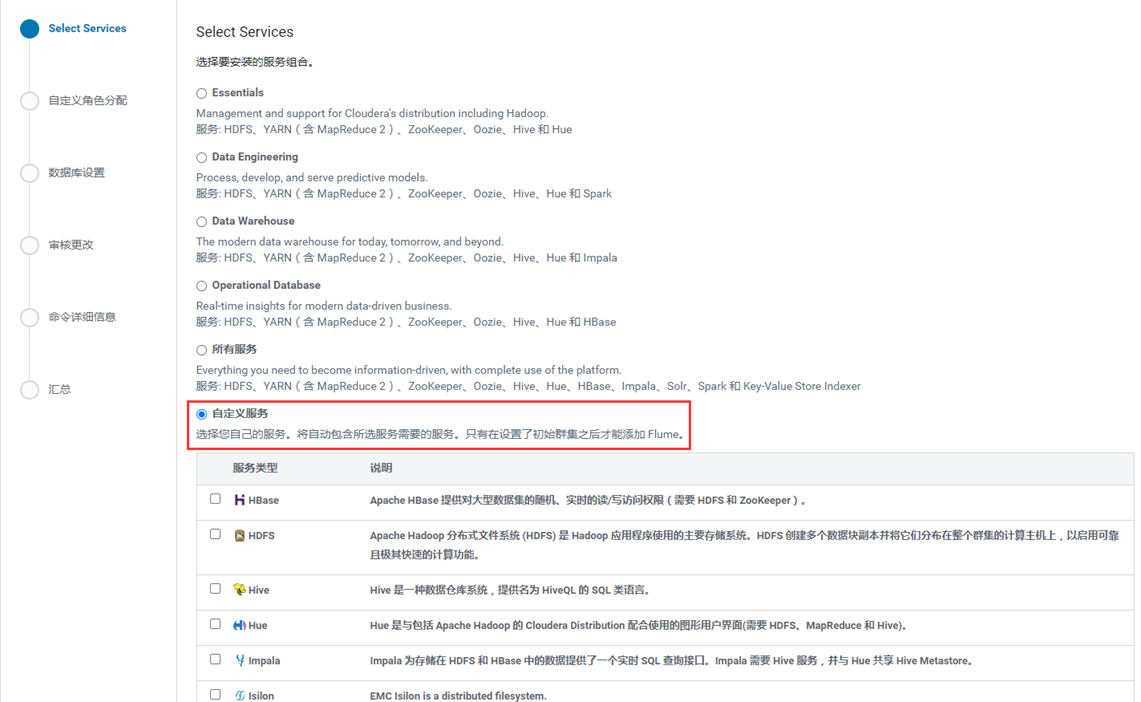The height and width of the screenshot is (702, 1141).
Task: Check the Hue service checkbox
Action: point(215,623)
